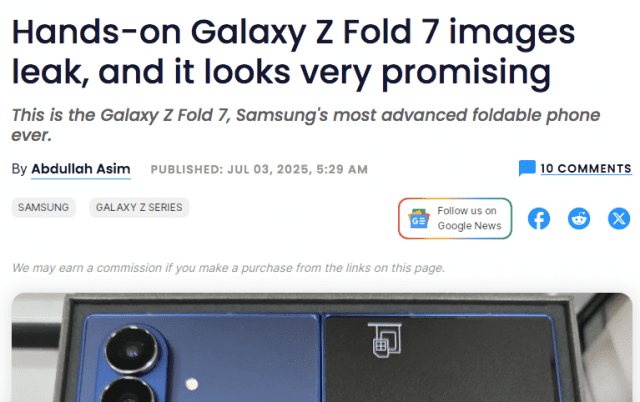The image size is (640, 402).
Task: Click the lower camera lens in the photo
Action: 127,391
